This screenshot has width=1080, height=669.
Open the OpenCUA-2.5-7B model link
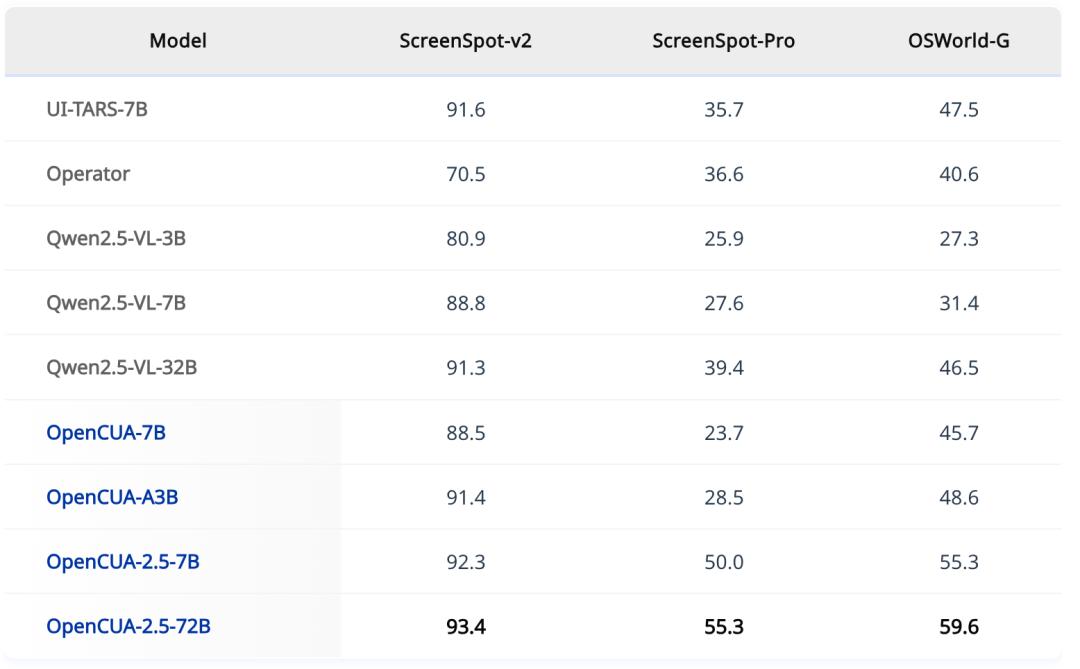click(123, 562)
